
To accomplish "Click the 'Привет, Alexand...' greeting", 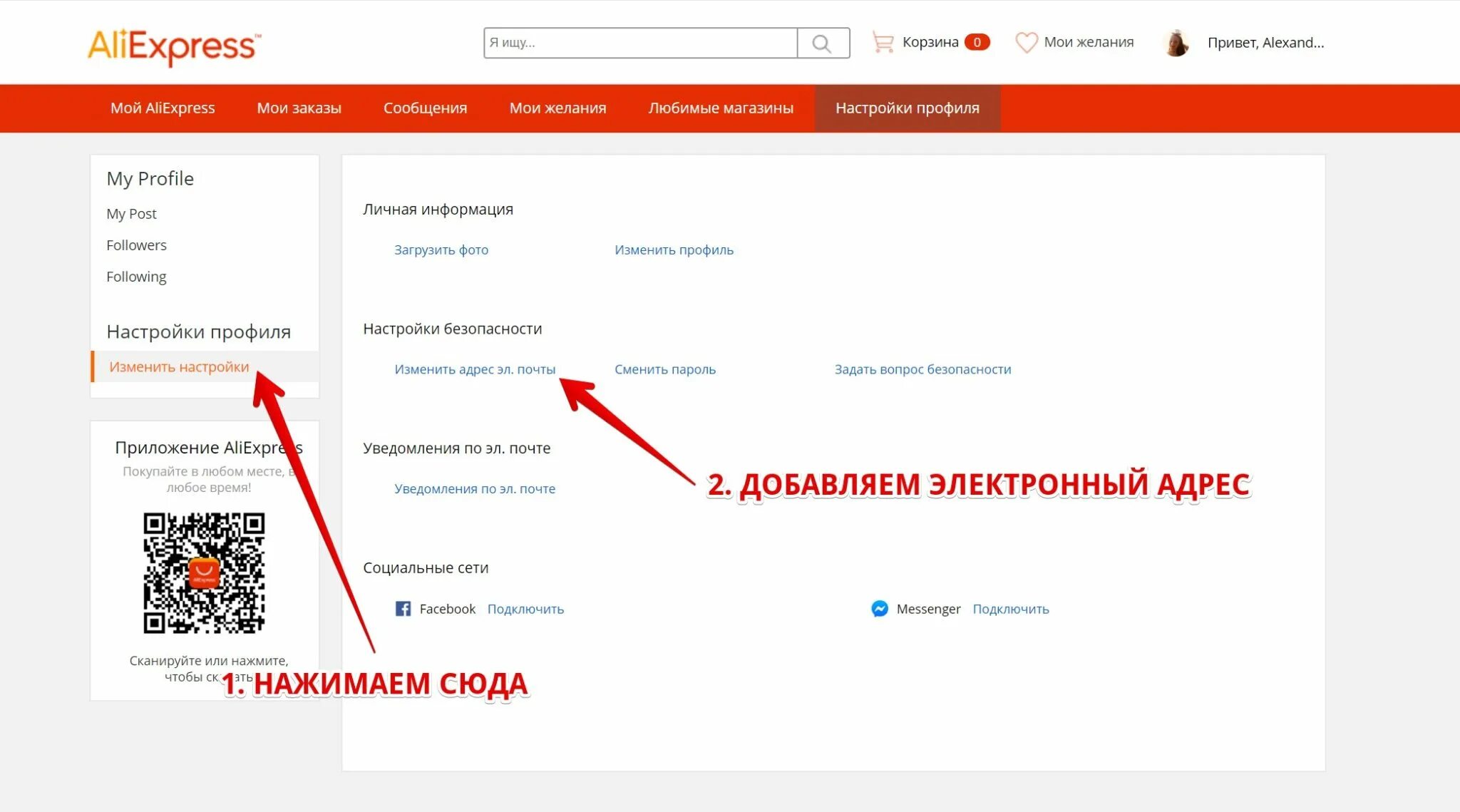I will pos(1265,43).
